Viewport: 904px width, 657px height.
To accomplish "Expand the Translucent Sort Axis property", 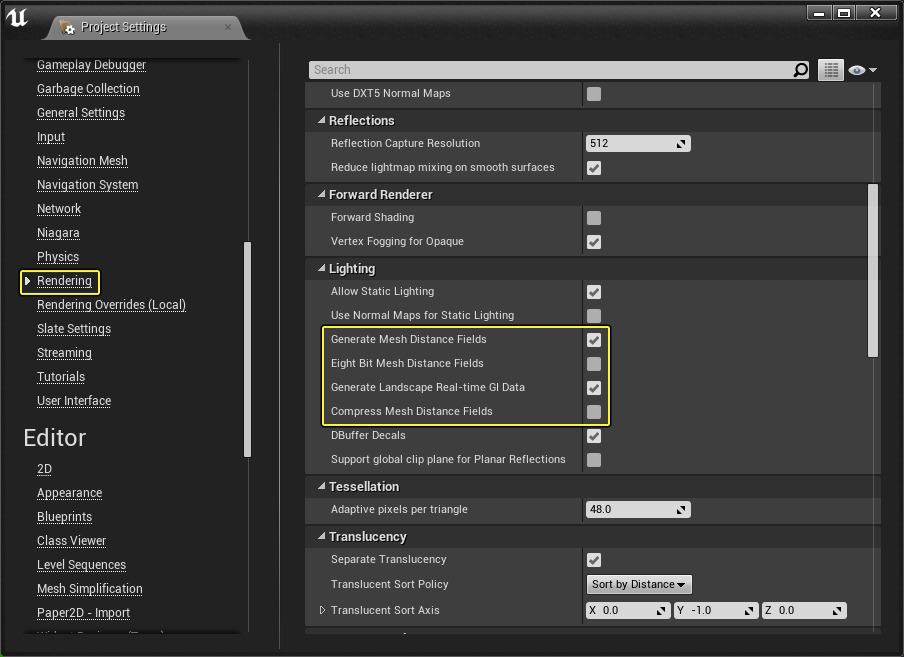I will pyautogui.click(x=322, y=610).
